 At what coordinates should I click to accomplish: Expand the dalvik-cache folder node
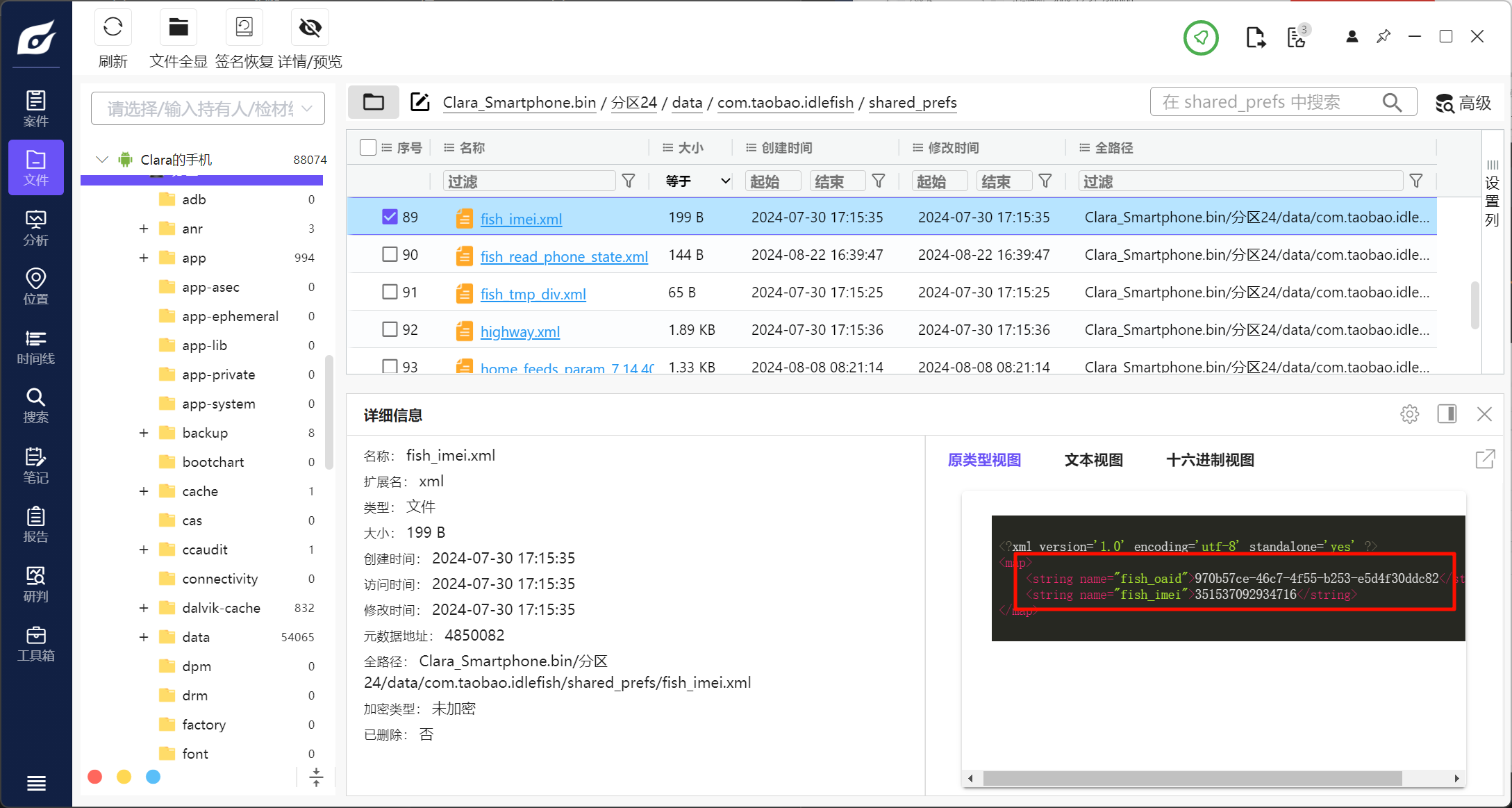(x=144, y=608)
